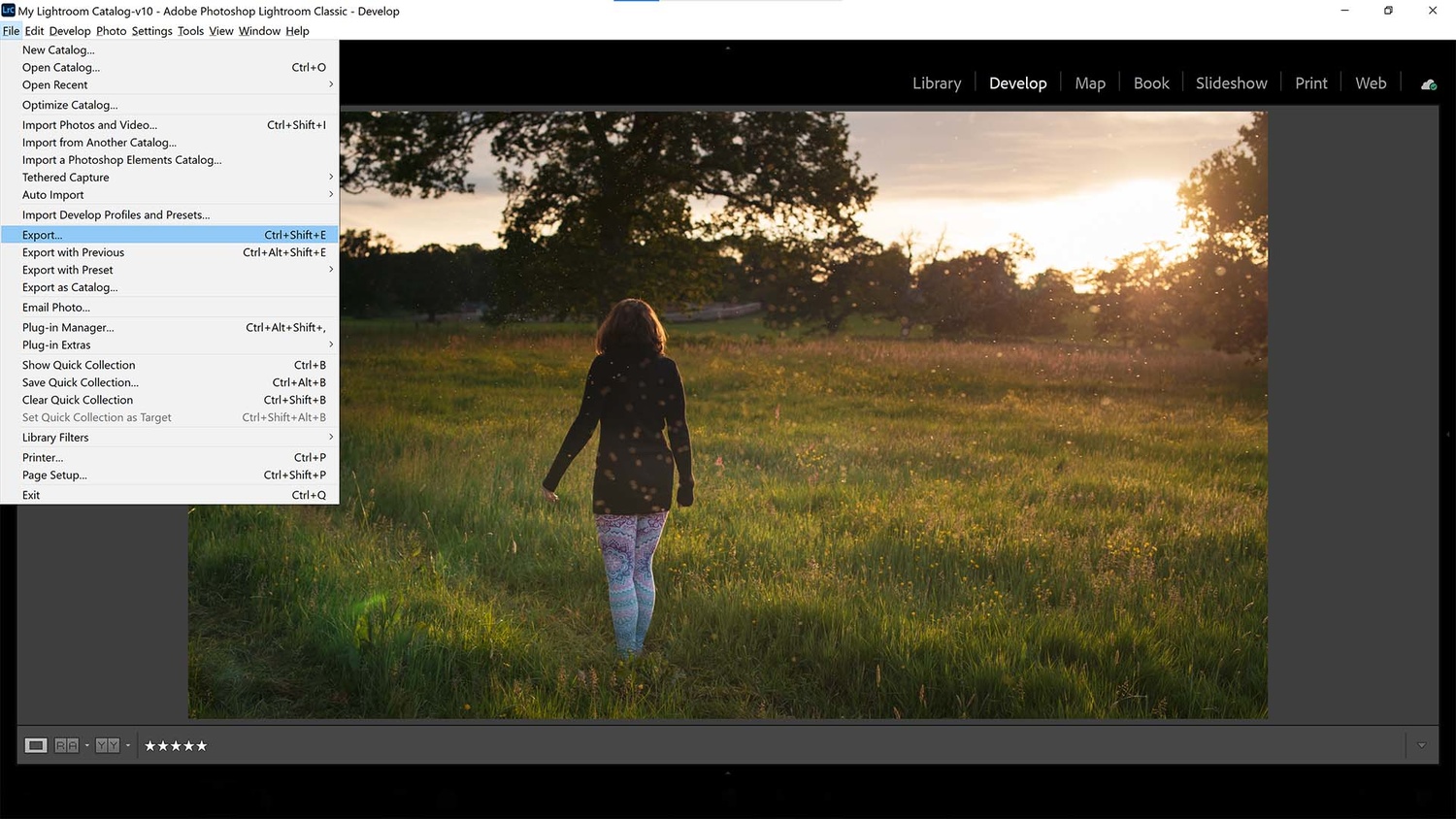Image resolution: width=1456 pixels, height=819 pixels.
Task: Choose Plug-in Manager... menu entry
Action: [x=68, y=328]
